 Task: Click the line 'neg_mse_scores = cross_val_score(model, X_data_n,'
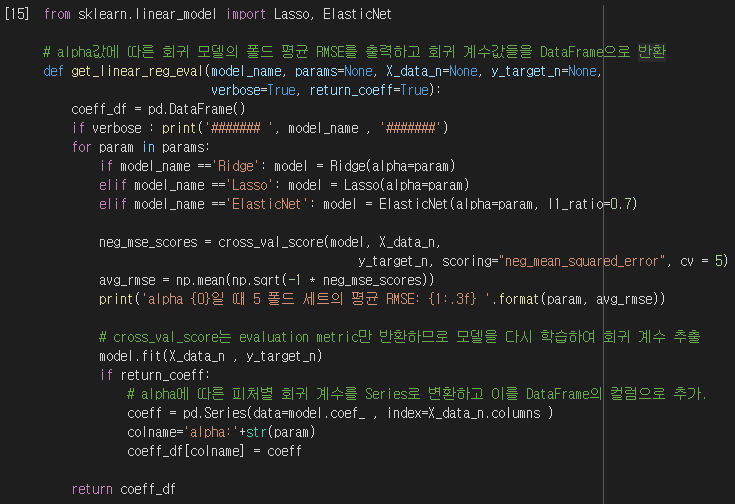pyautogui.click(x=270, y=242)
